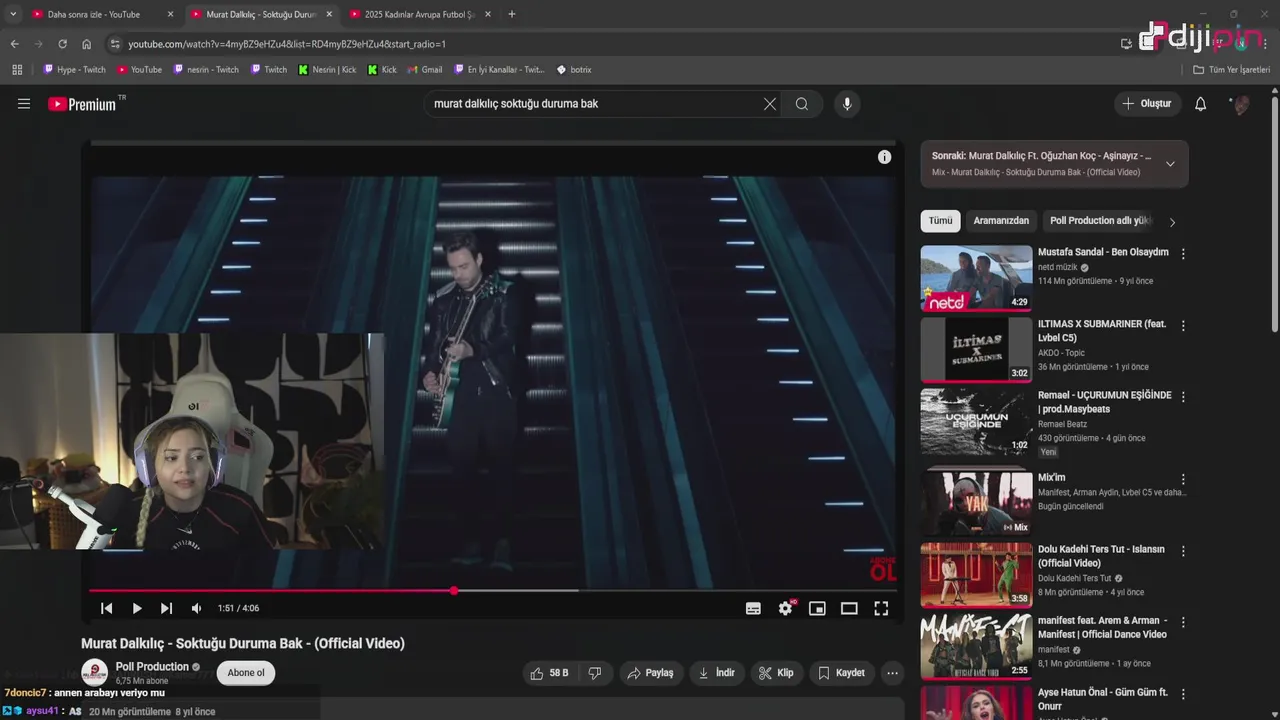Open Hype - Twitch bookmark

tap(75, 70)
